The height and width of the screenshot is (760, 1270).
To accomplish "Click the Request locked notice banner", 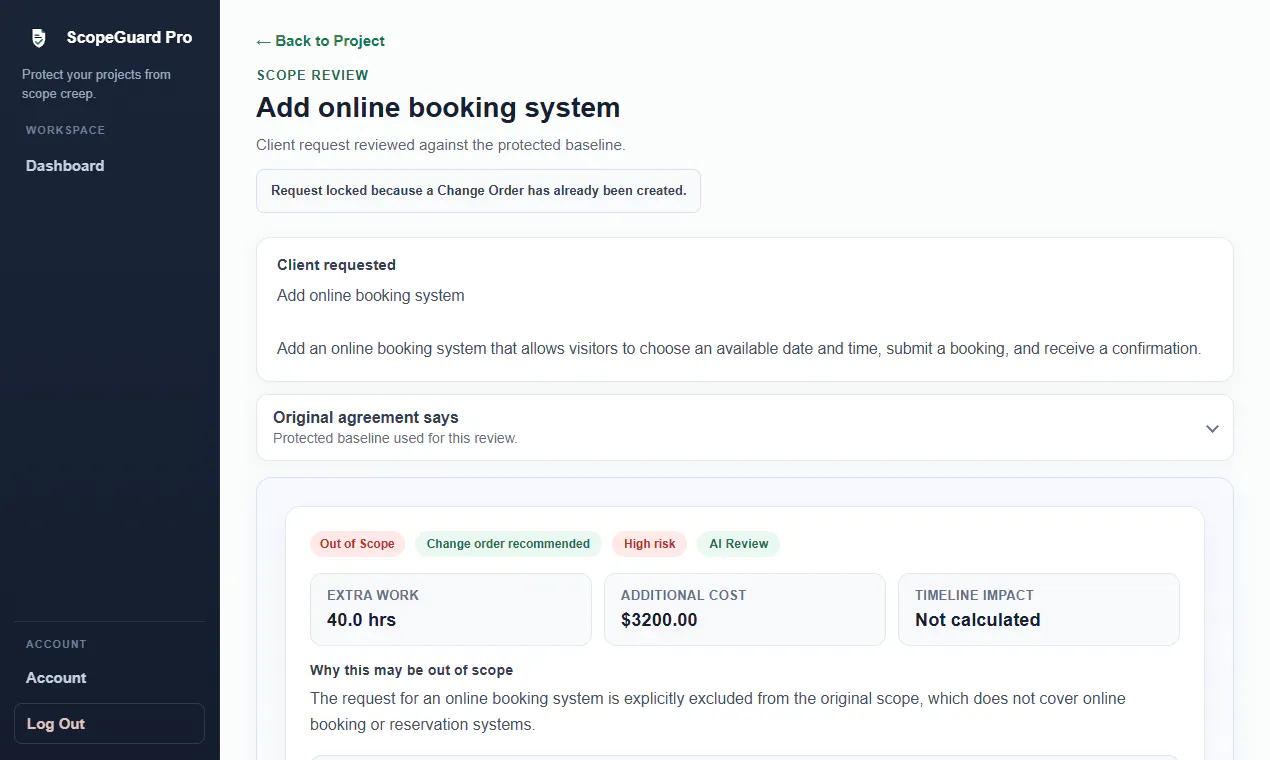I will coord(478,191).
